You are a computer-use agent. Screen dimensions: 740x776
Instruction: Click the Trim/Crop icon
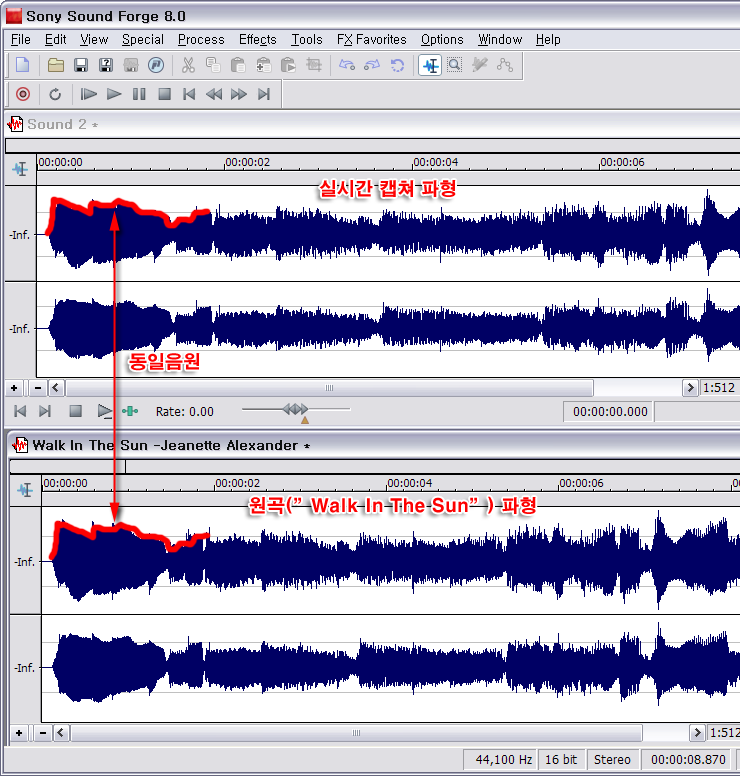[x=314, y=65]
